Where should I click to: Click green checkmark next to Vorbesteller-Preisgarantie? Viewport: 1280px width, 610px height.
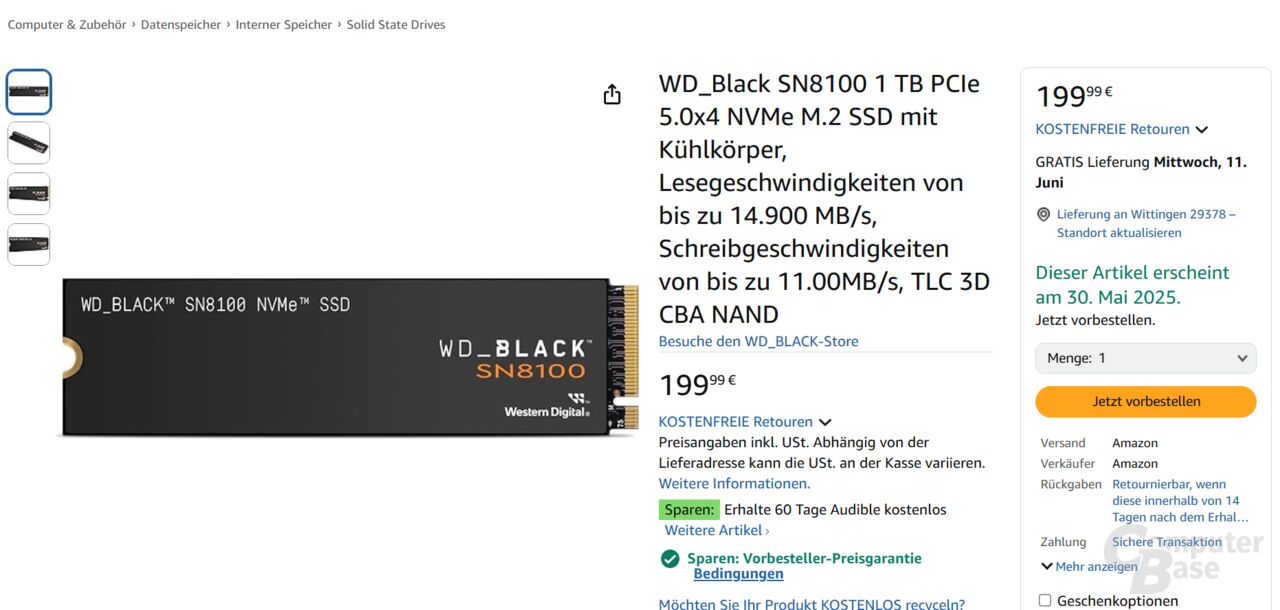(x=670, y=559)
